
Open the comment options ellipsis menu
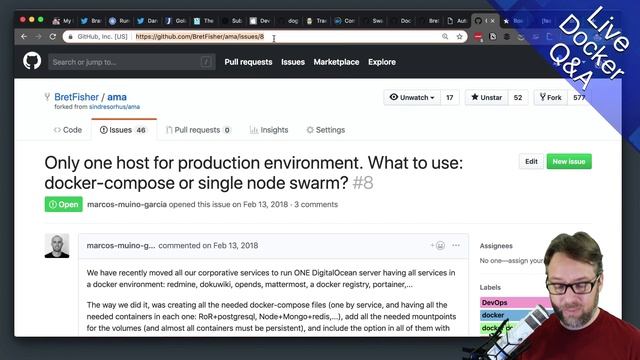click(x=456, y=245)
